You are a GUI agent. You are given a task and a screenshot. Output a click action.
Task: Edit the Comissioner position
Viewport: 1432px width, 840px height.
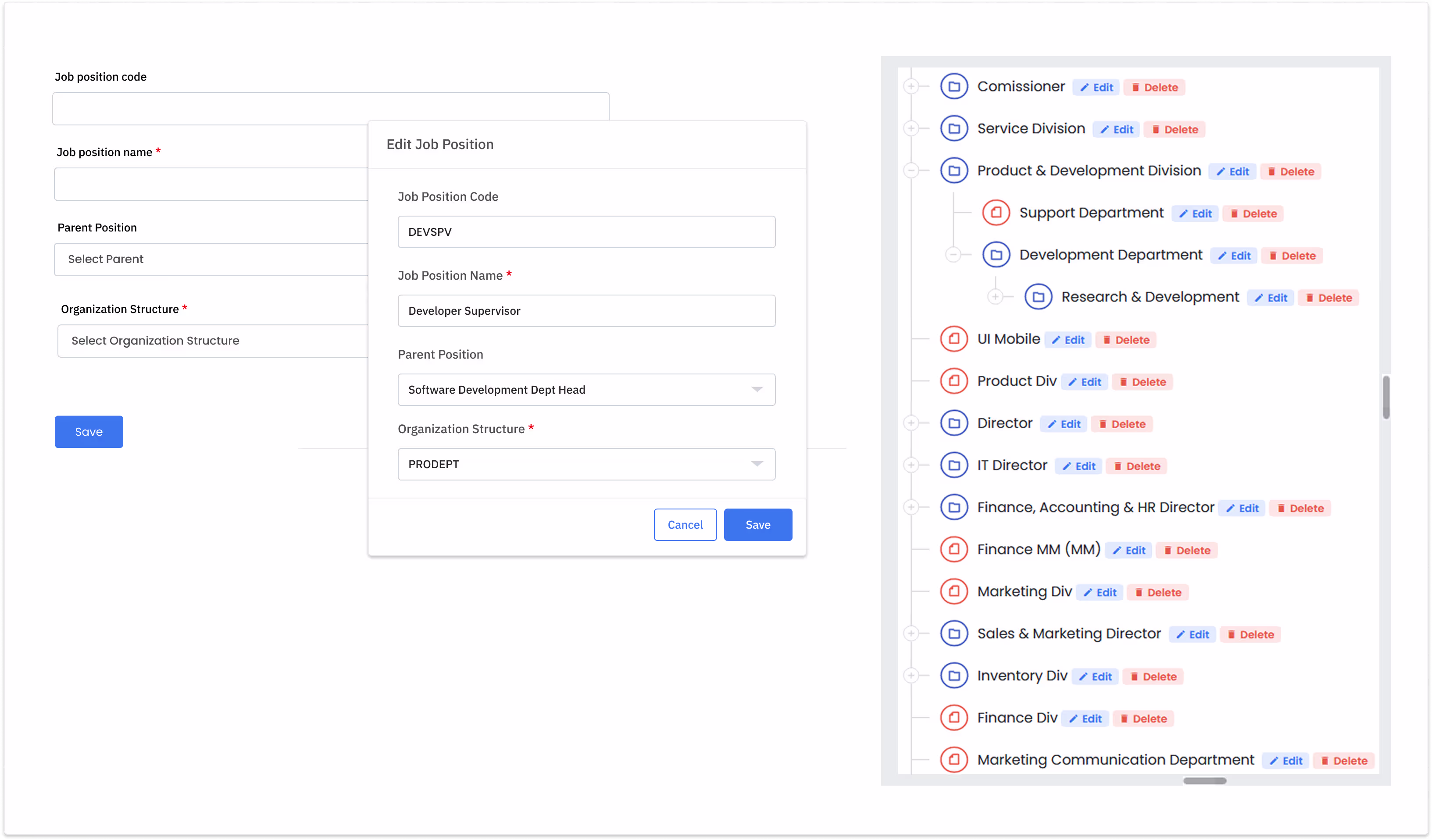click(1096, 88)
